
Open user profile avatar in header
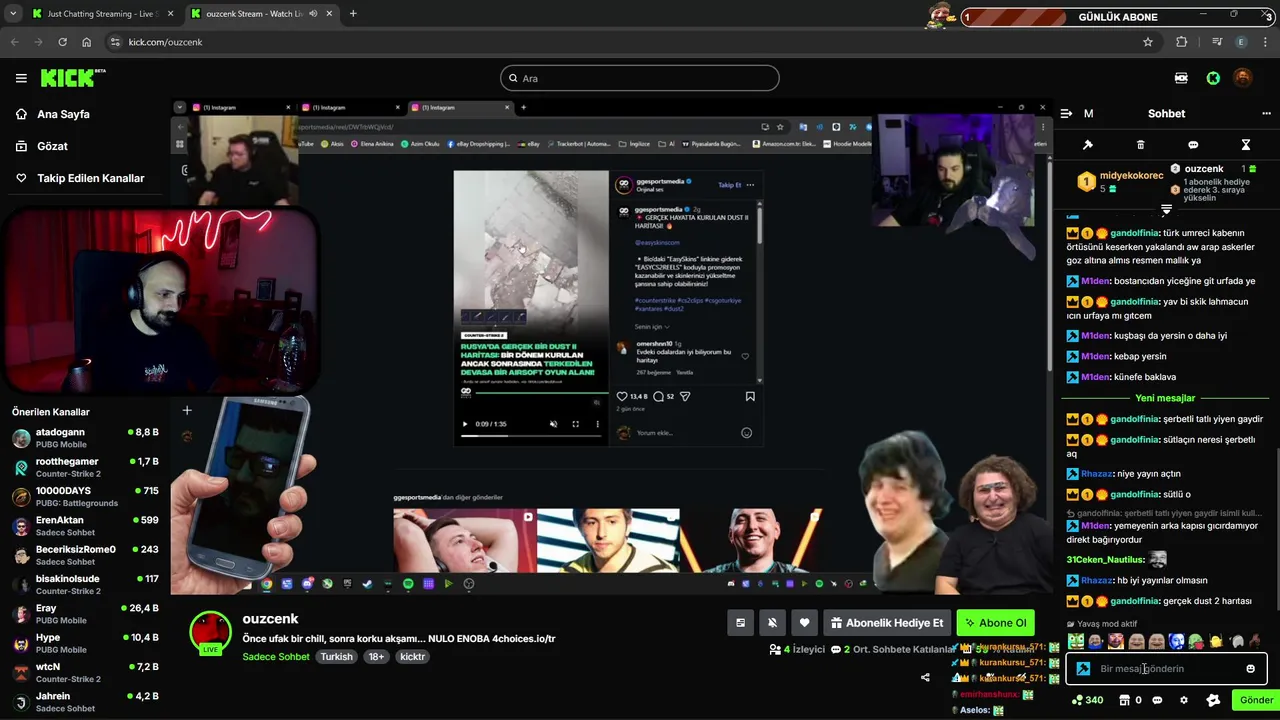point(1243,78)
